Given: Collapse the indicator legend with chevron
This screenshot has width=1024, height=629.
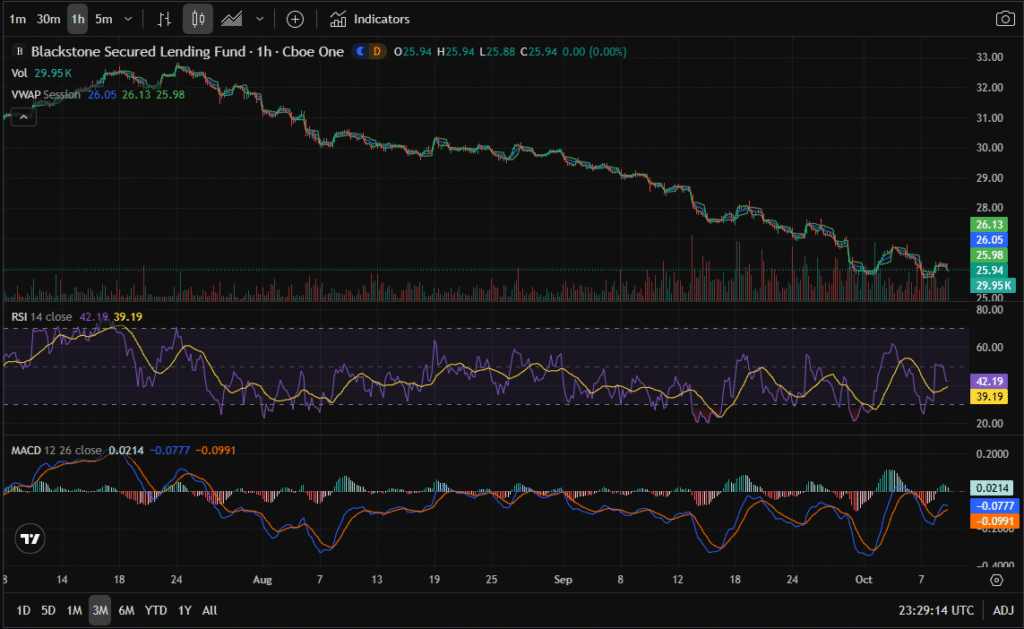Looking at the screenshot, I should 22,116.
